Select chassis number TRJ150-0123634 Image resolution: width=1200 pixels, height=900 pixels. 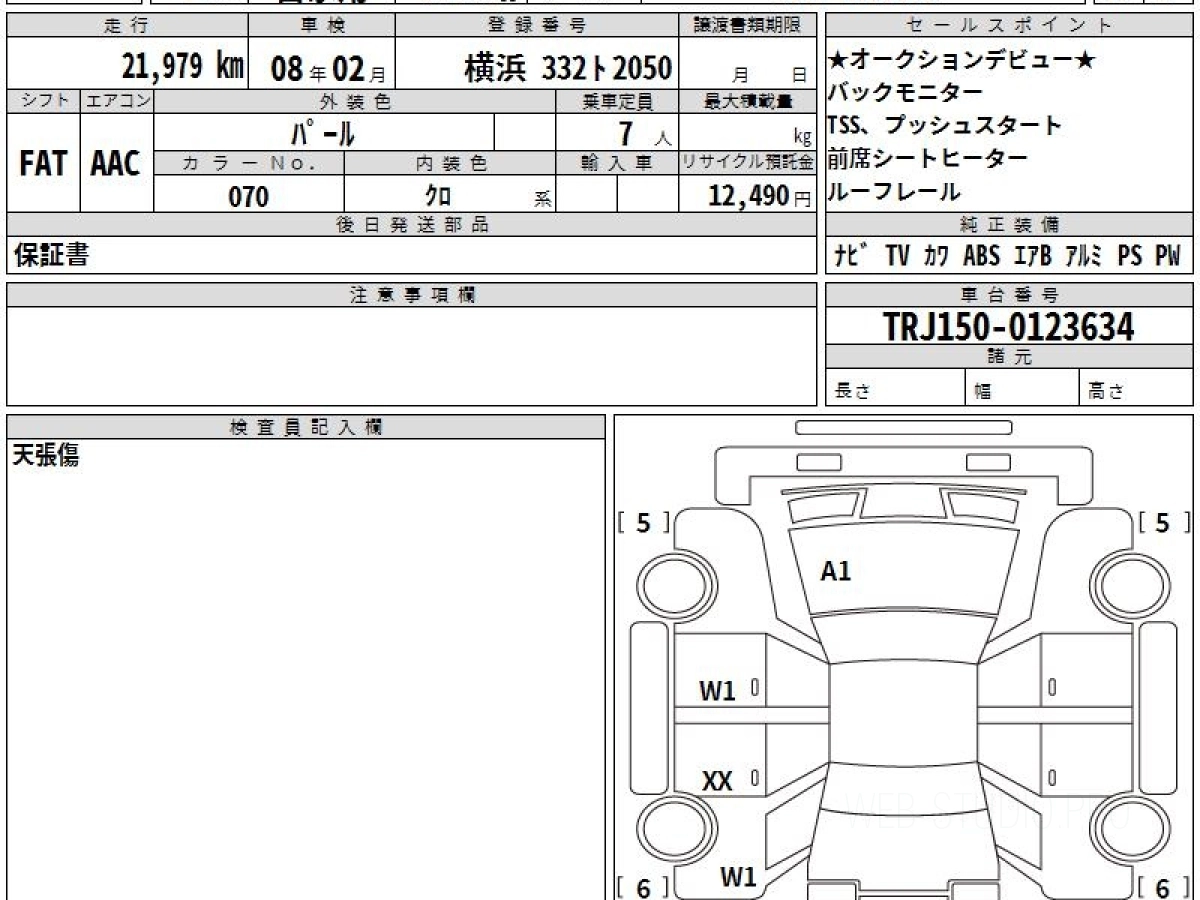coord(1009,326)
